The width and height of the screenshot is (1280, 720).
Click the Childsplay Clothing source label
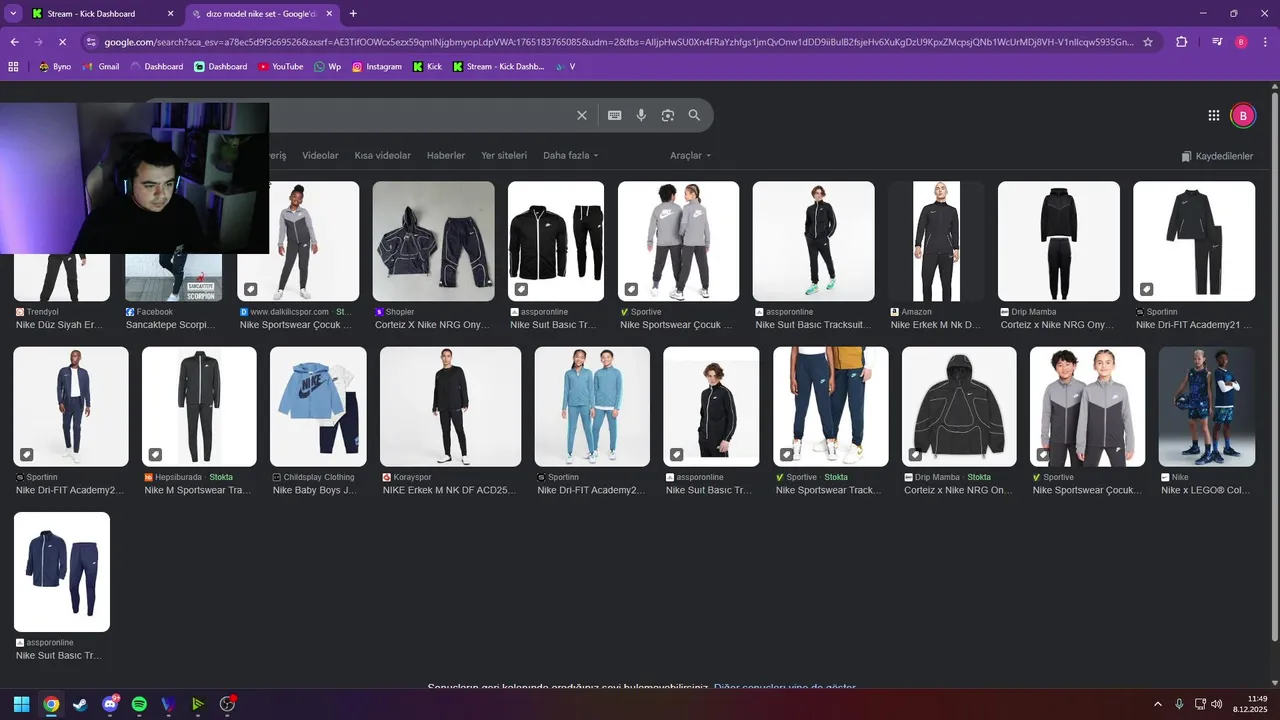coord(319,477)
